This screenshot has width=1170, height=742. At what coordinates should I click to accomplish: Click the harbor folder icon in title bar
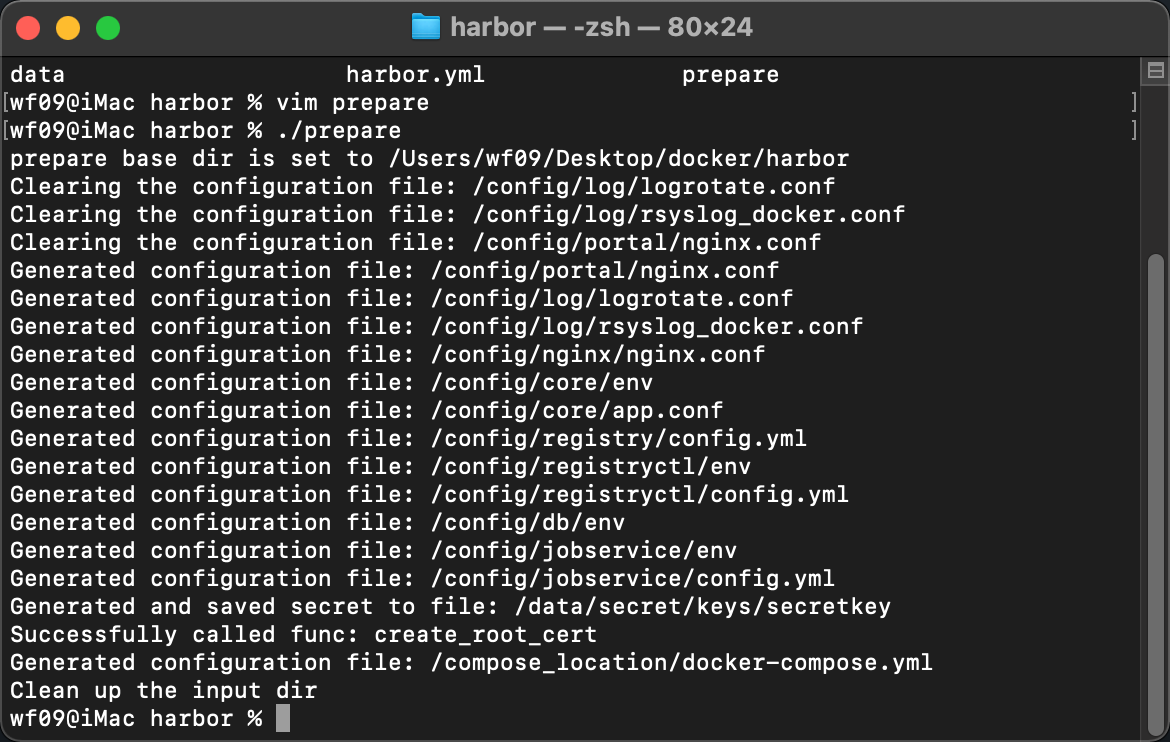point(426,27)
